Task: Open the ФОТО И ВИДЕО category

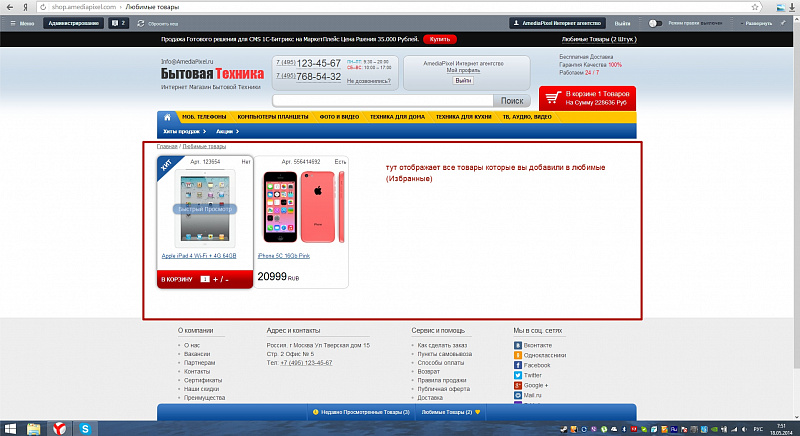Action: (x=339, y=117)
